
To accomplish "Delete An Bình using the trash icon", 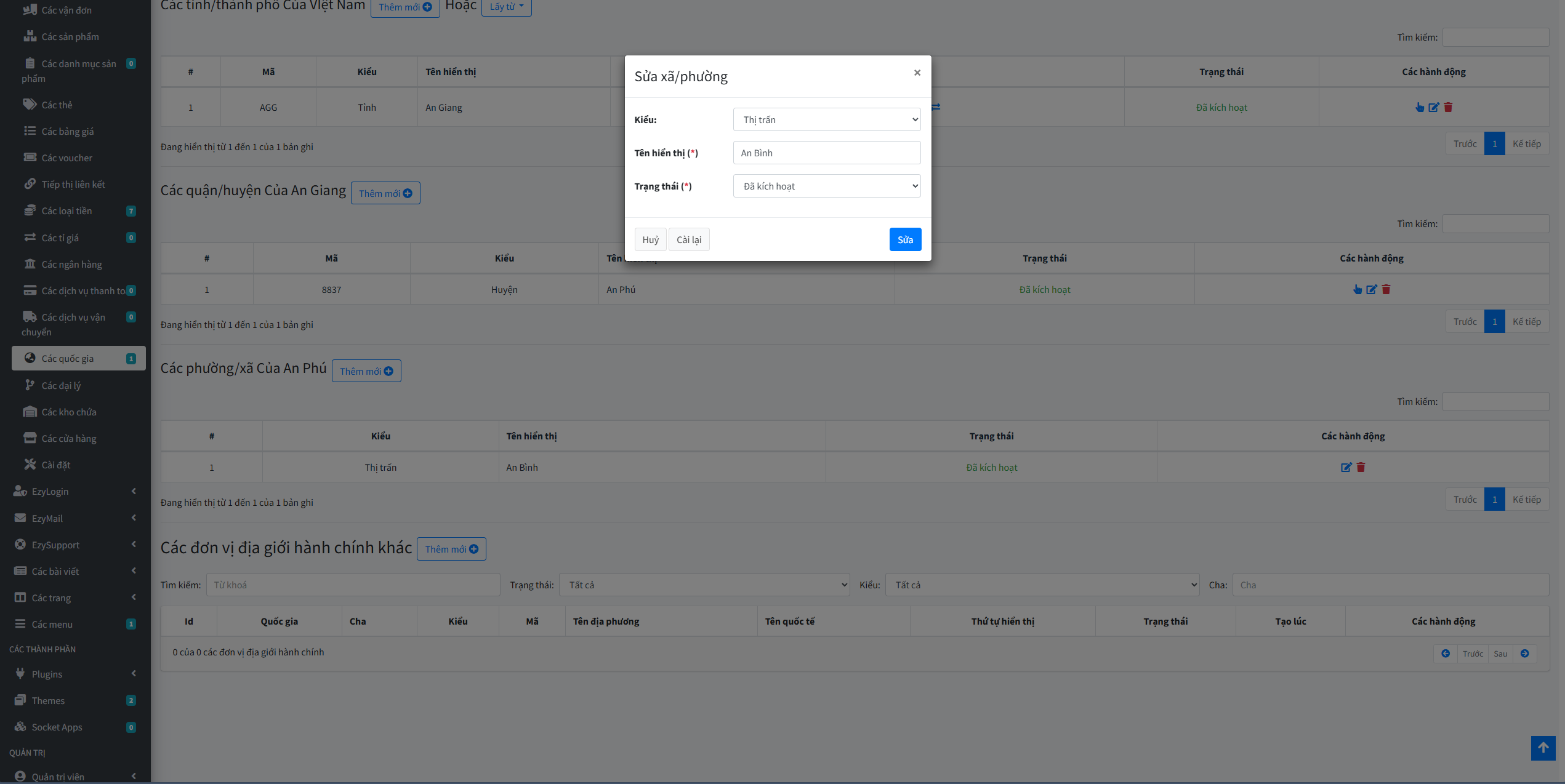I will click(1361, 467).
